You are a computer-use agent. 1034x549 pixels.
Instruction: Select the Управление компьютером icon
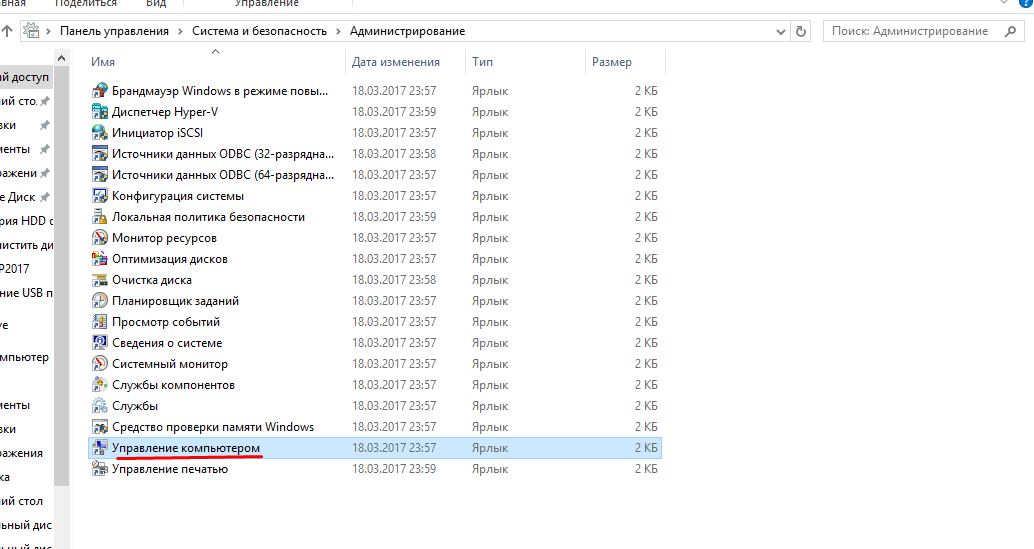click(99, 448)
